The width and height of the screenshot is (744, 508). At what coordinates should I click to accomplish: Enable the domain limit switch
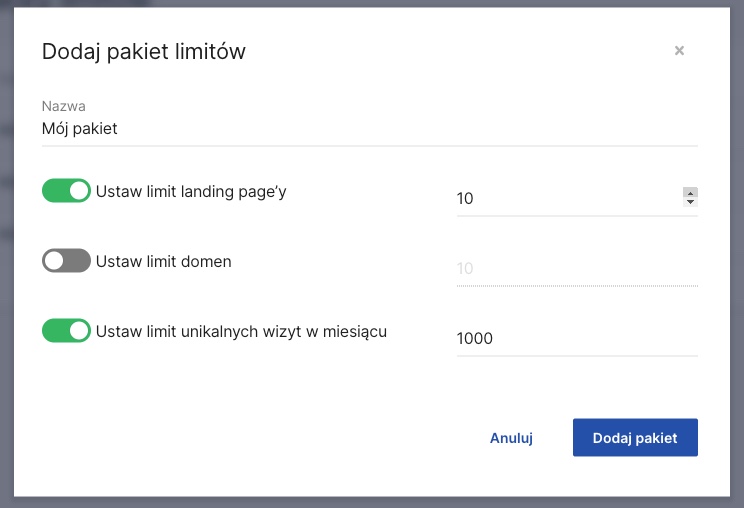tap(66, 261)
